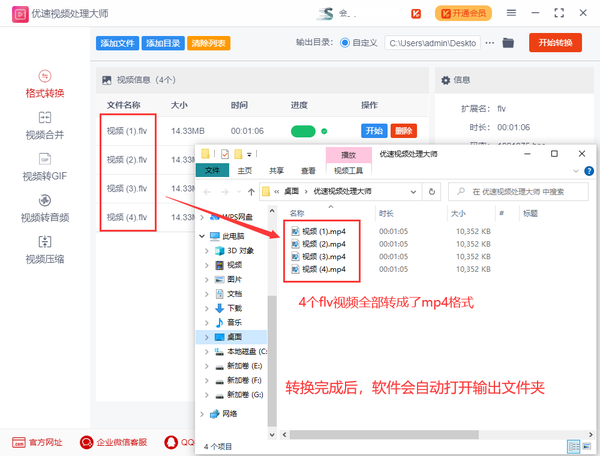
Task: Click the Explorer help question mark icon
Action: pos(589,171)
